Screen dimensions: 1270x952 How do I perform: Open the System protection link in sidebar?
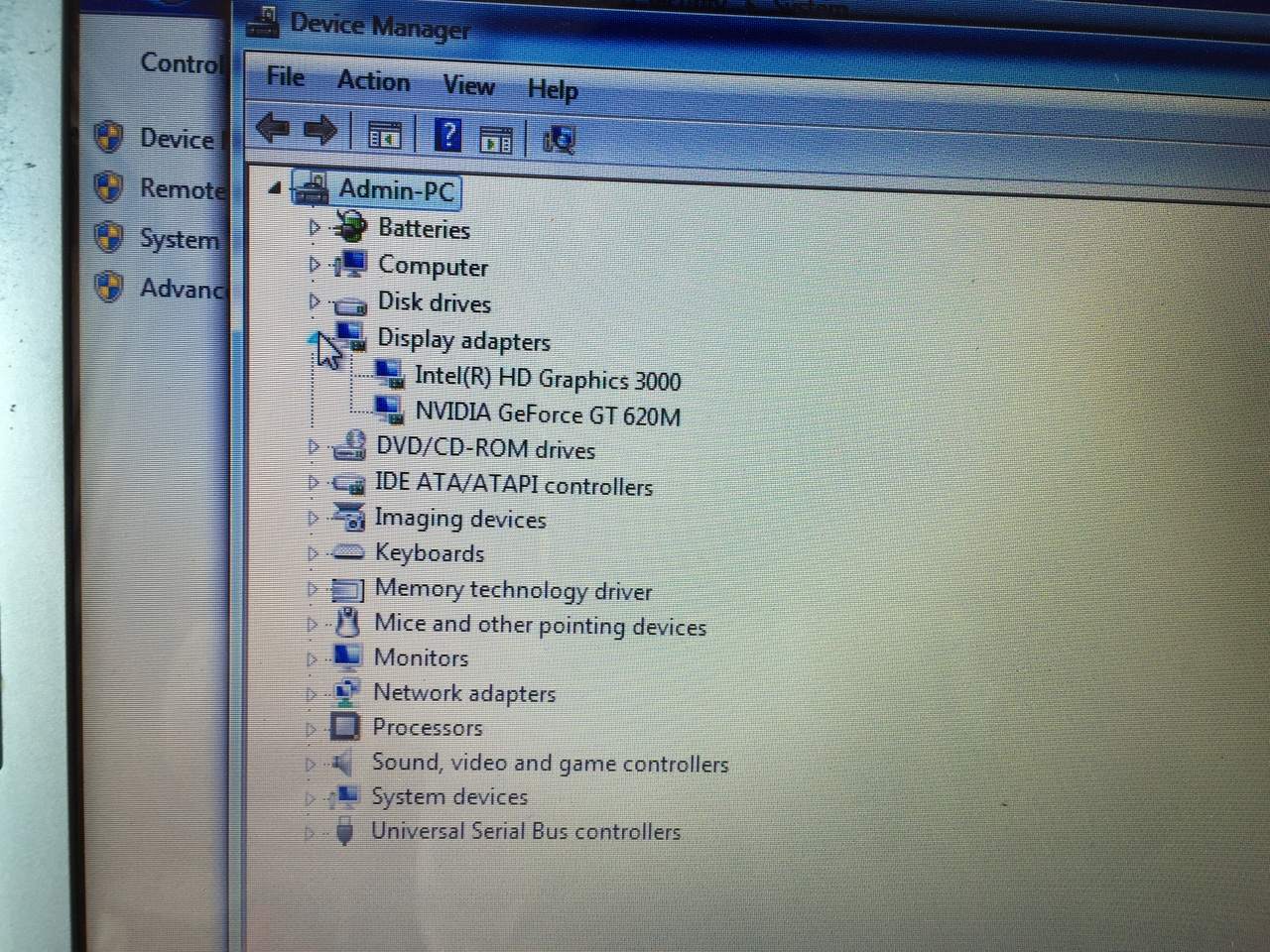(x=179, y=239)
